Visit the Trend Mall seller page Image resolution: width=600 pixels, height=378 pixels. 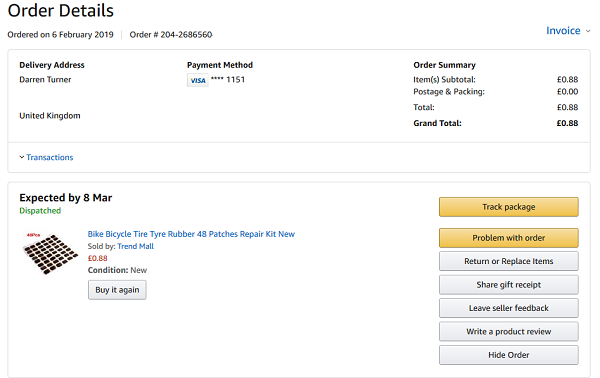[135, 246]
